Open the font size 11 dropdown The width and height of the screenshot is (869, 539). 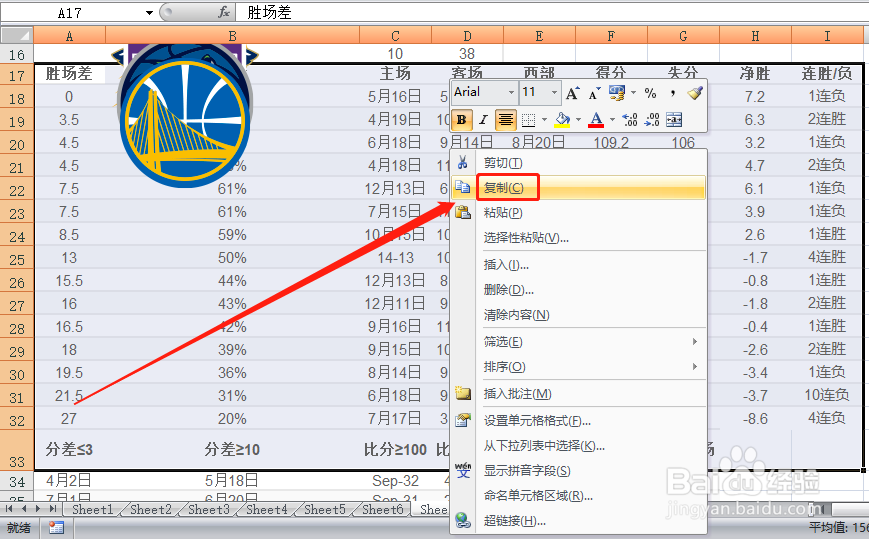coord(554,93)
